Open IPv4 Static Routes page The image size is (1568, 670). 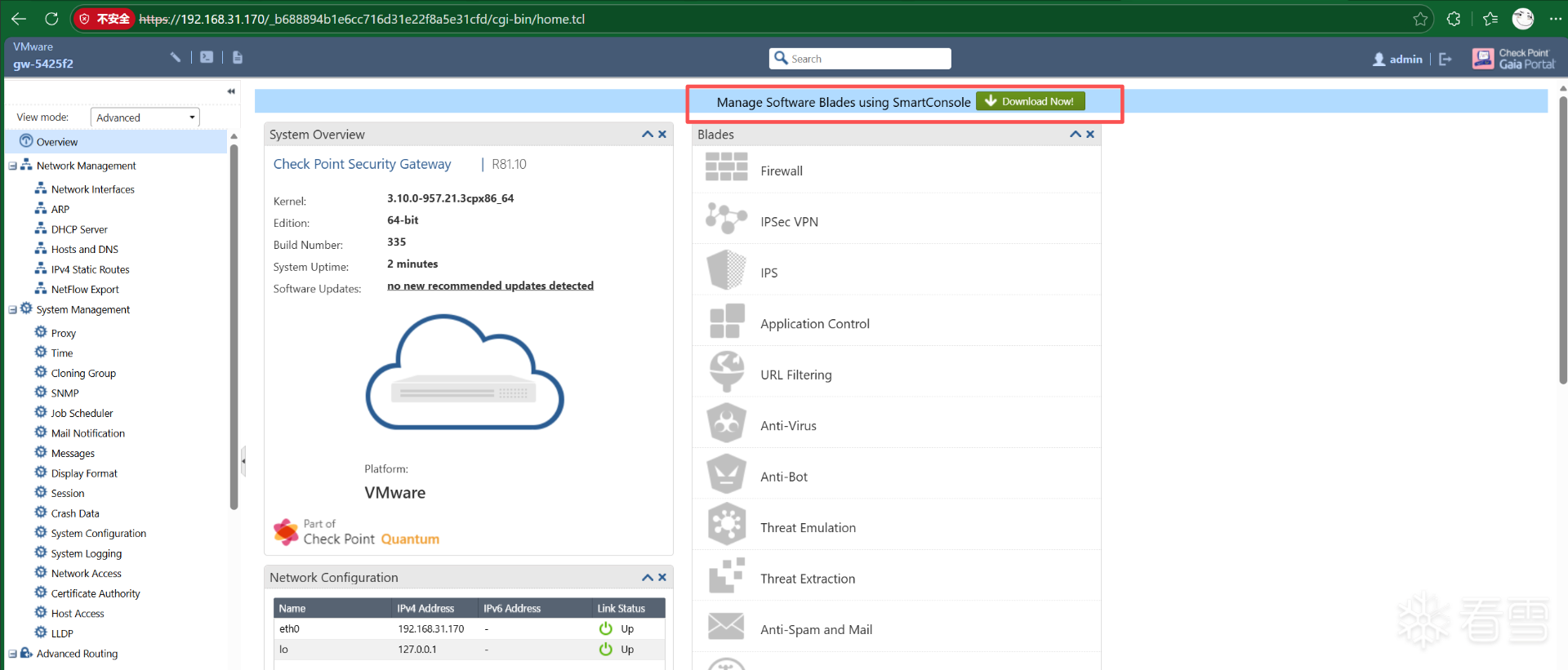[90, 269]
